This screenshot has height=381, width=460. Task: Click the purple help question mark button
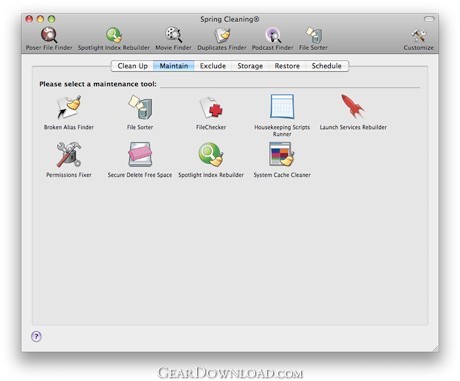point(36,336)
